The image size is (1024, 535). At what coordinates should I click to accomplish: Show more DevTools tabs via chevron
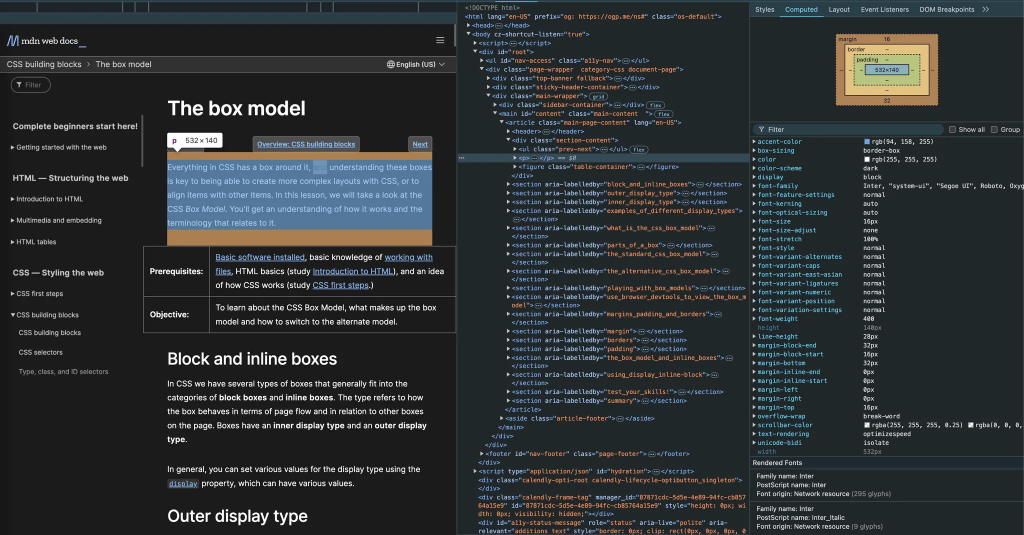(986, 9)
